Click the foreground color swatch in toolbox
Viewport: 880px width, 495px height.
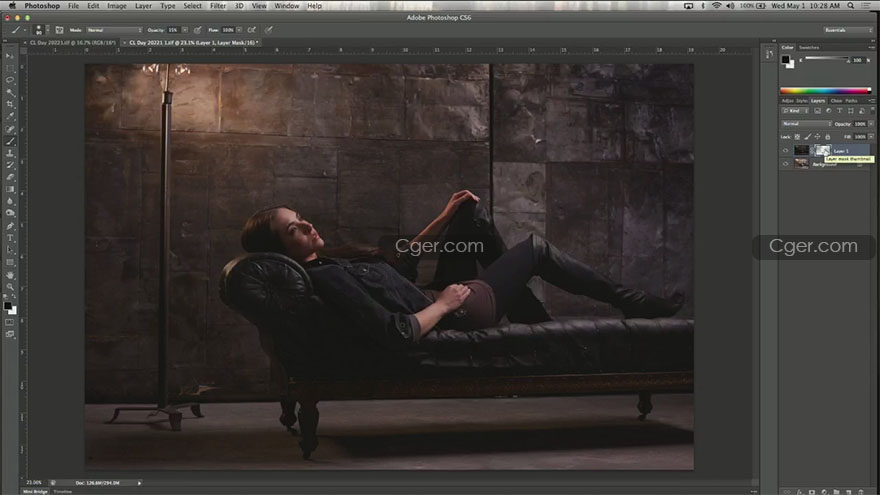tap(7, 306)
